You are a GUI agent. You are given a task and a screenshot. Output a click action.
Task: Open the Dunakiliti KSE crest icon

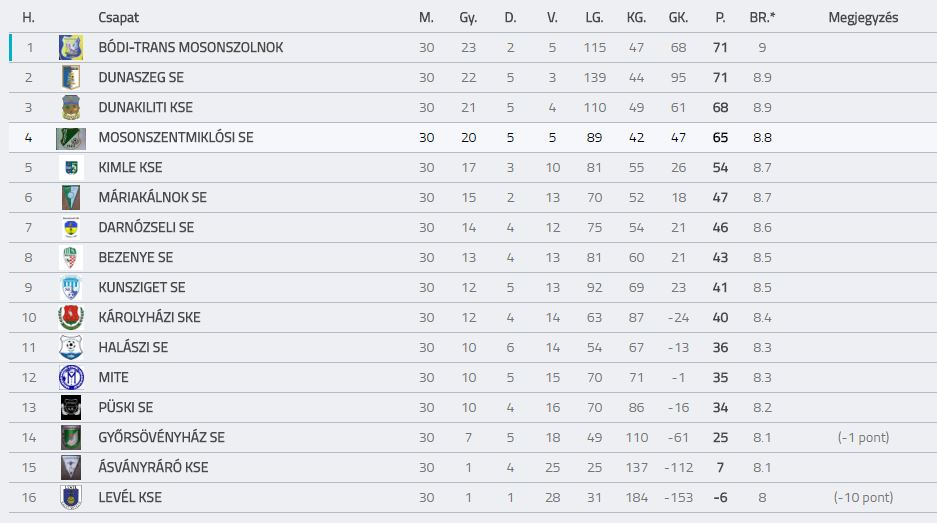click(x=71, y=108)
